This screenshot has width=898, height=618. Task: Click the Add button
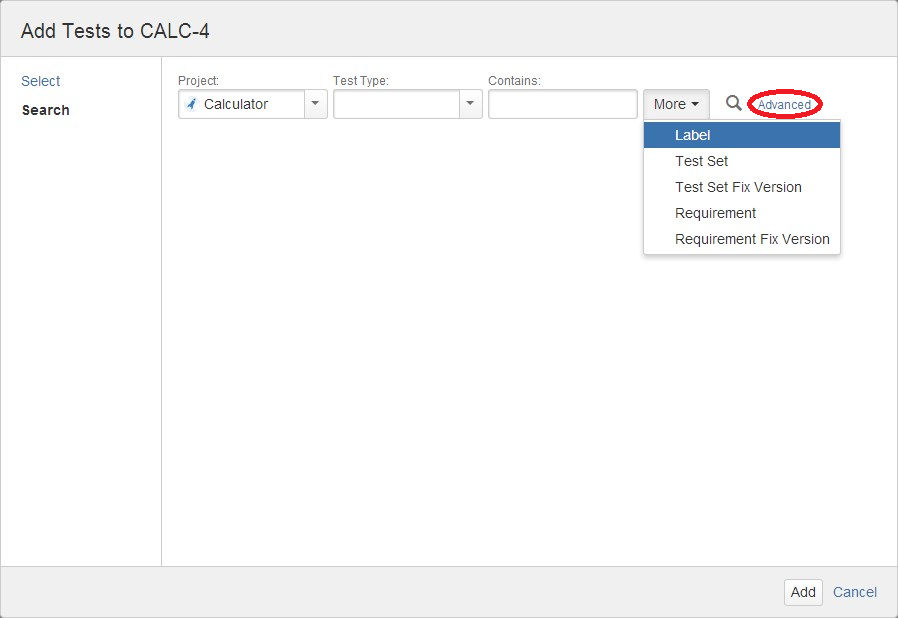[803, 592]
